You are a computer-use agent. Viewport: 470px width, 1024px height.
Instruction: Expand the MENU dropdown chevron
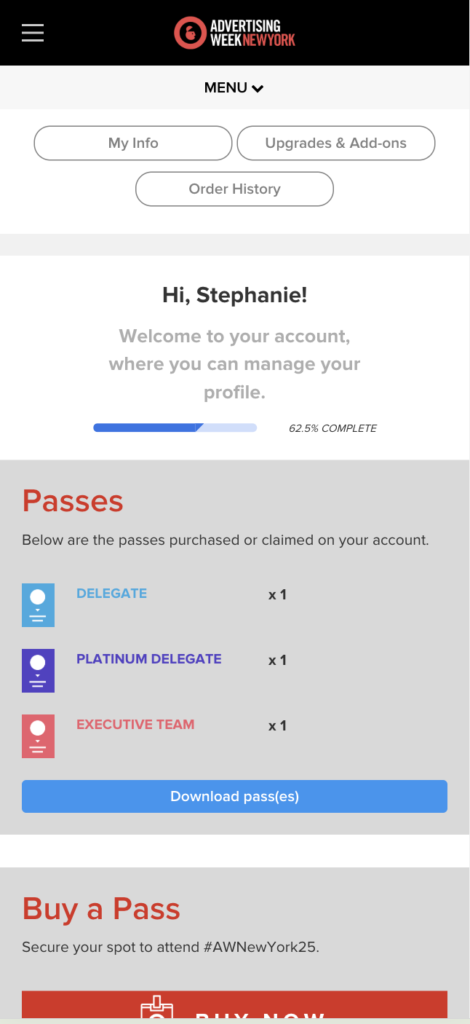[258, 88]
